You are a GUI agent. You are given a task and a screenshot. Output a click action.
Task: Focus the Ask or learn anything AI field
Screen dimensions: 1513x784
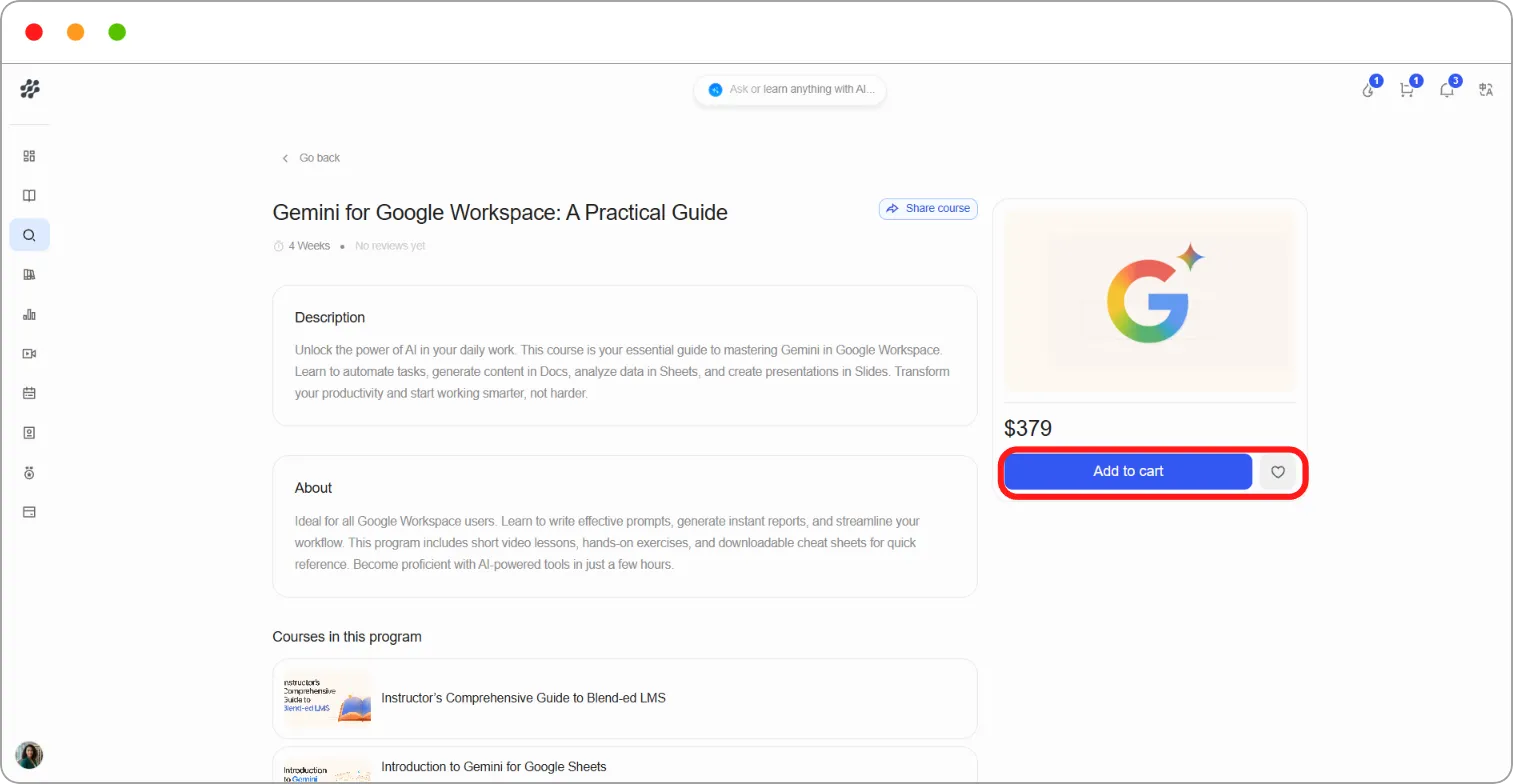tap(790, 89)
